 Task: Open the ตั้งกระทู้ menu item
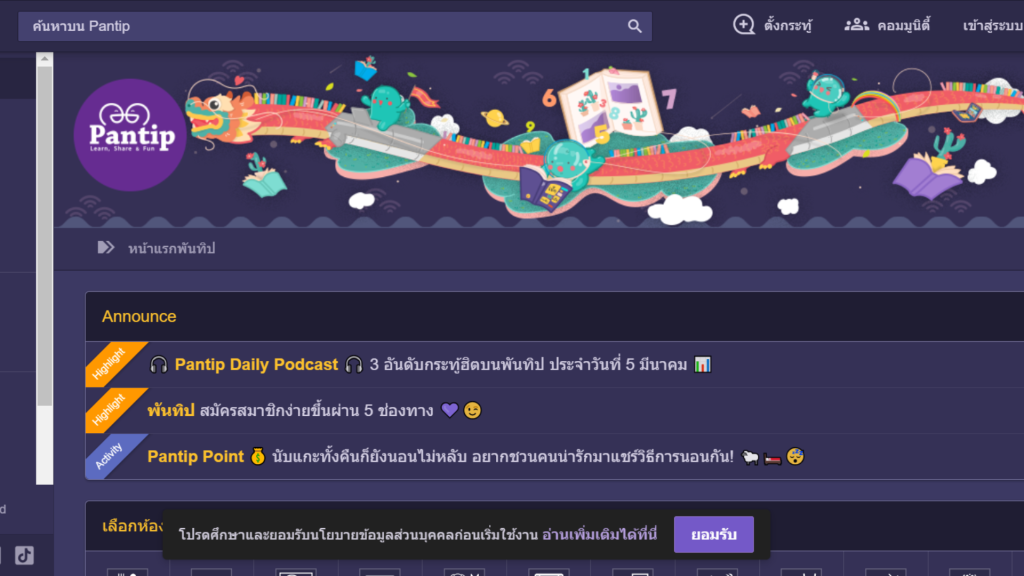(x=788, y=25)
